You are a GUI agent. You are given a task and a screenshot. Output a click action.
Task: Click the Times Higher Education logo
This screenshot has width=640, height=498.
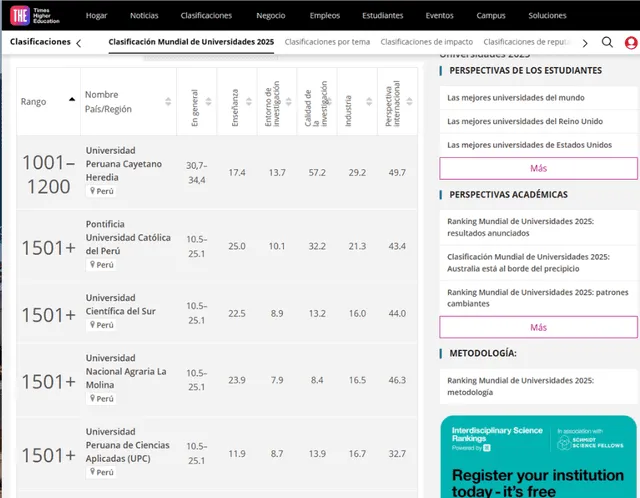[x=35, y=16]
